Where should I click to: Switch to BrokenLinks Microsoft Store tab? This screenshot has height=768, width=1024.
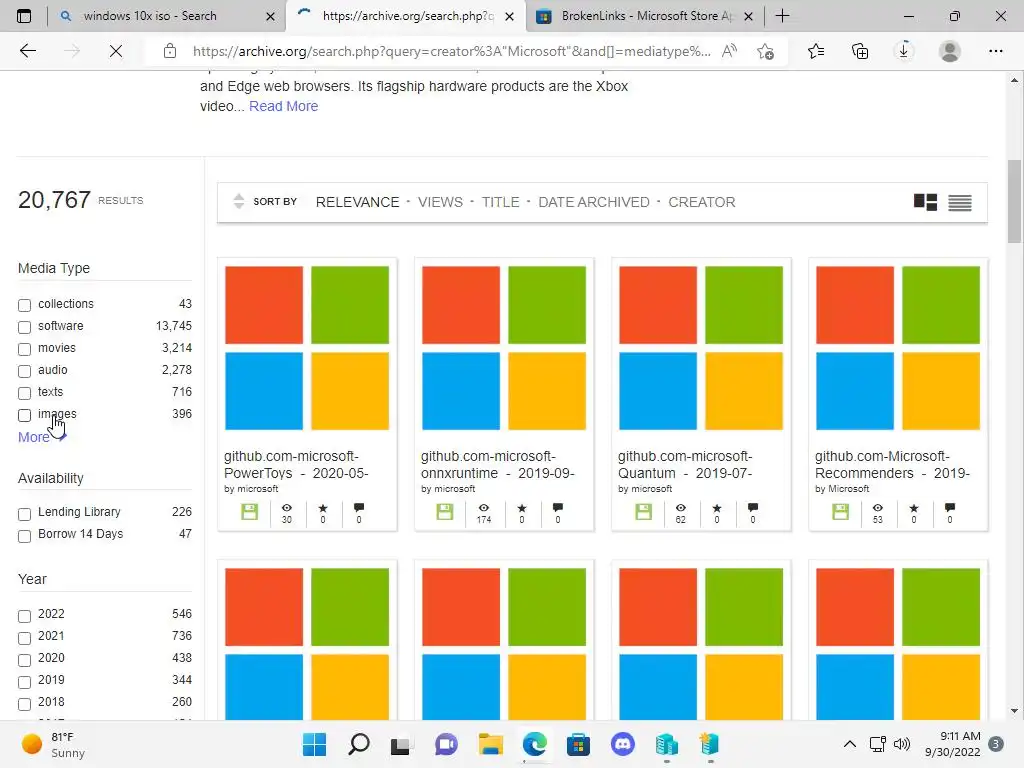(x=647, y=16)
